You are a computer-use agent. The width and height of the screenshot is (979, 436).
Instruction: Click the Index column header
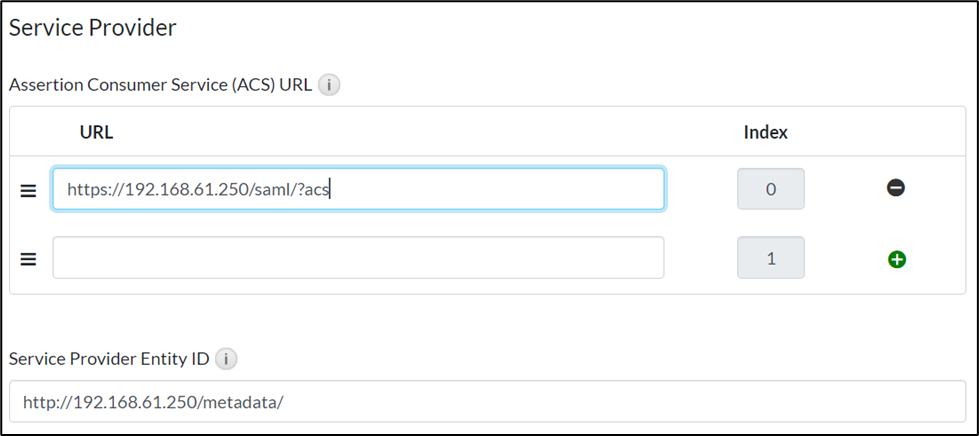[766, 132]
